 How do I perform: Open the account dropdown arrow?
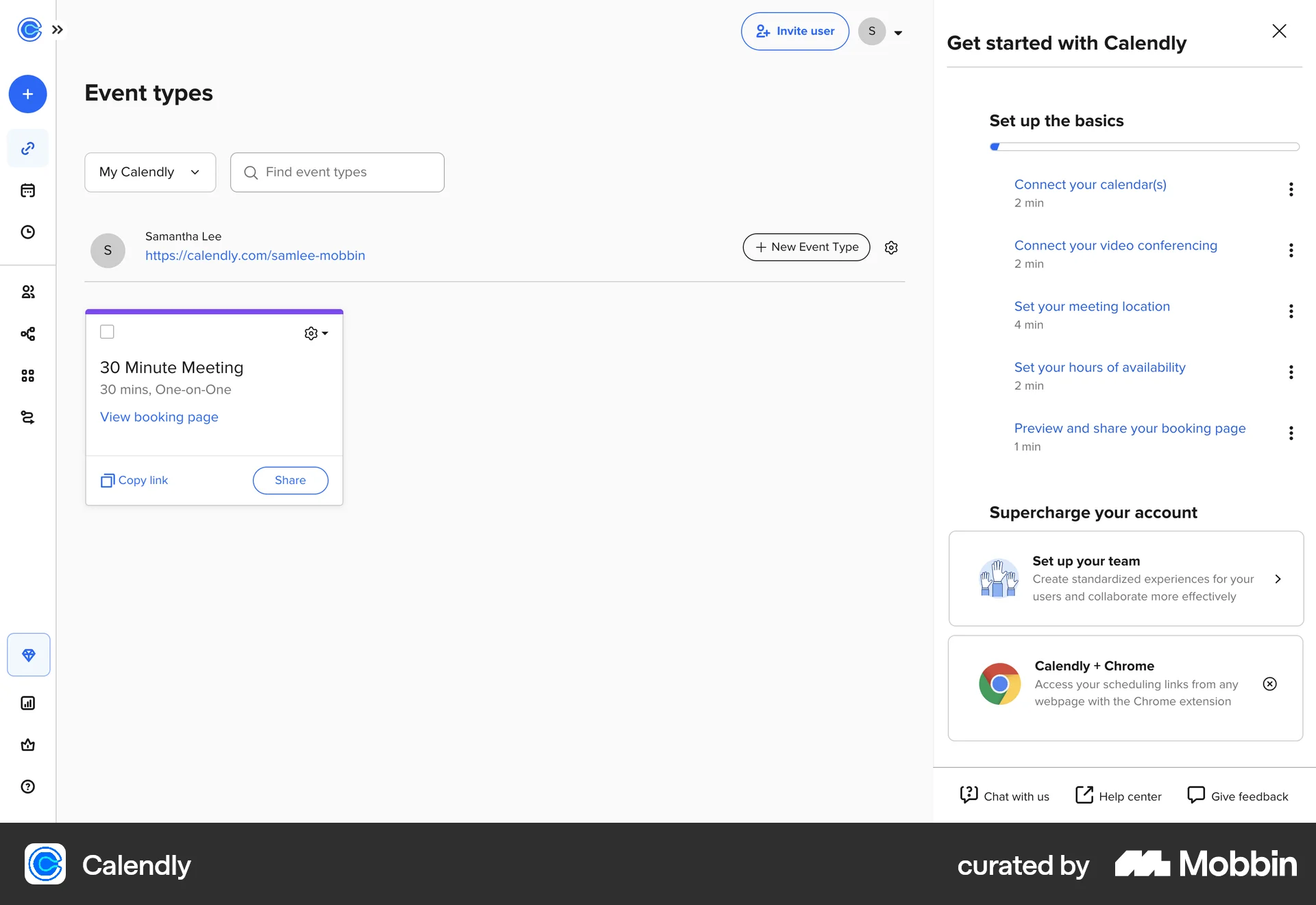[x=898, y=32]
